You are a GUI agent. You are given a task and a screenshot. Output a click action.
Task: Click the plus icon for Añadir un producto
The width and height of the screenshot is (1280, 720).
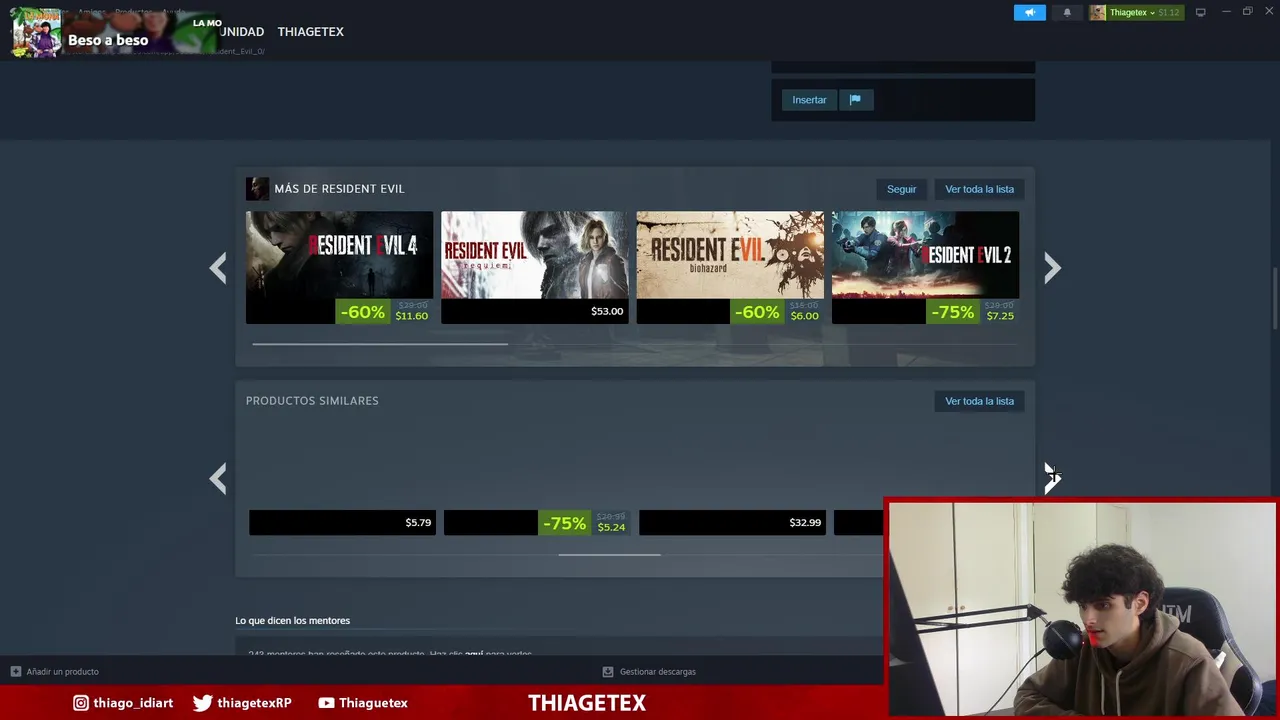[x=15, y=672]
